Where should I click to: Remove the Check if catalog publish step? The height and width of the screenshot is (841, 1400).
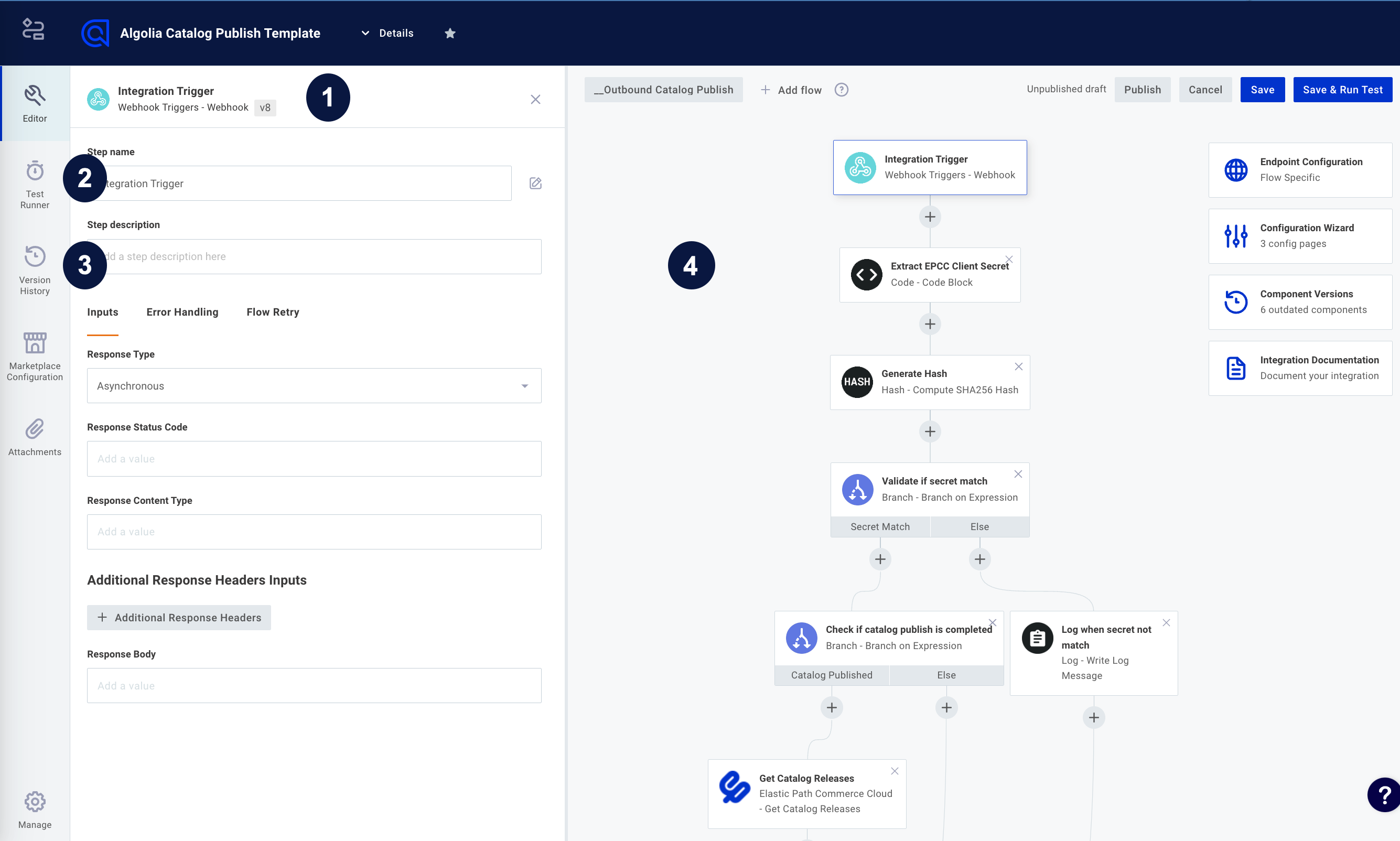992,622
